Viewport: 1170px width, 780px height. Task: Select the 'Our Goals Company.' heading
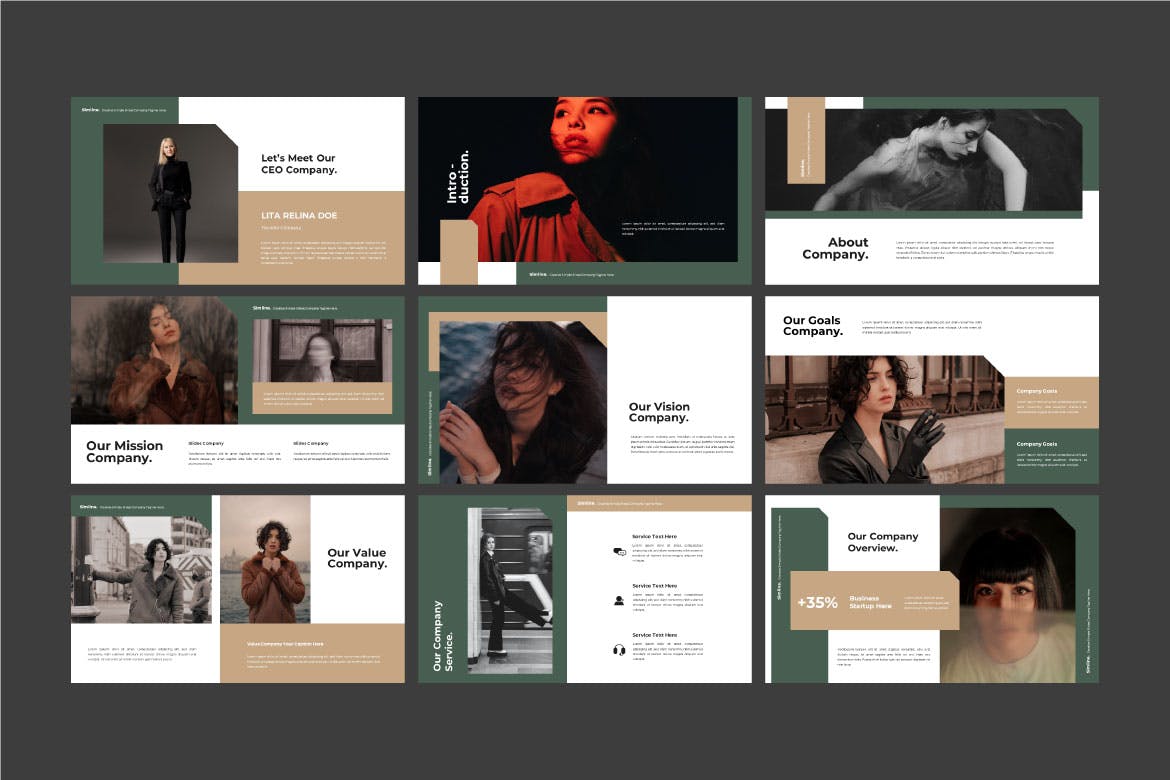811,326
